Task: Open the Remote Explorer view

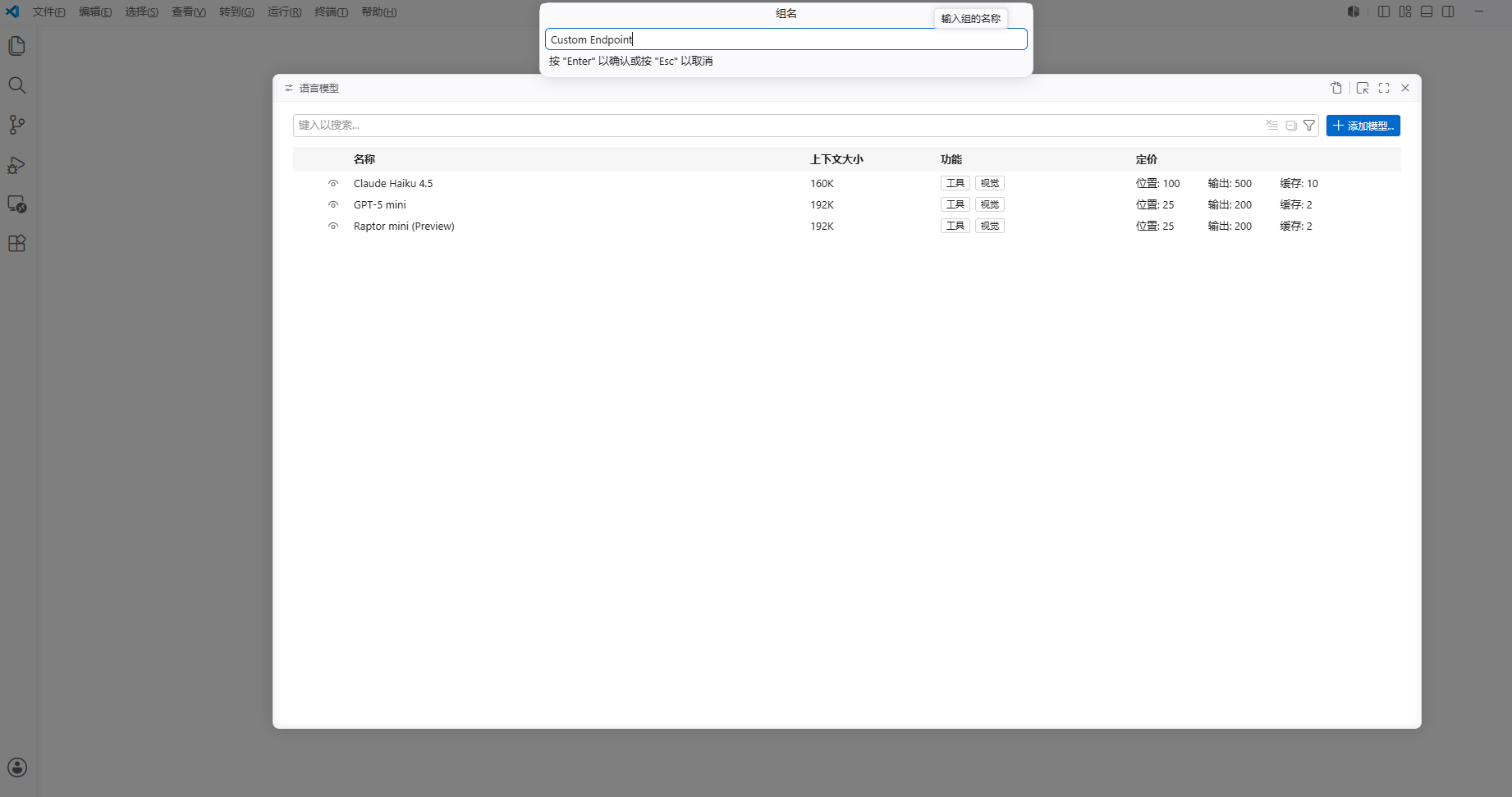Action: (x=16, y=204)
